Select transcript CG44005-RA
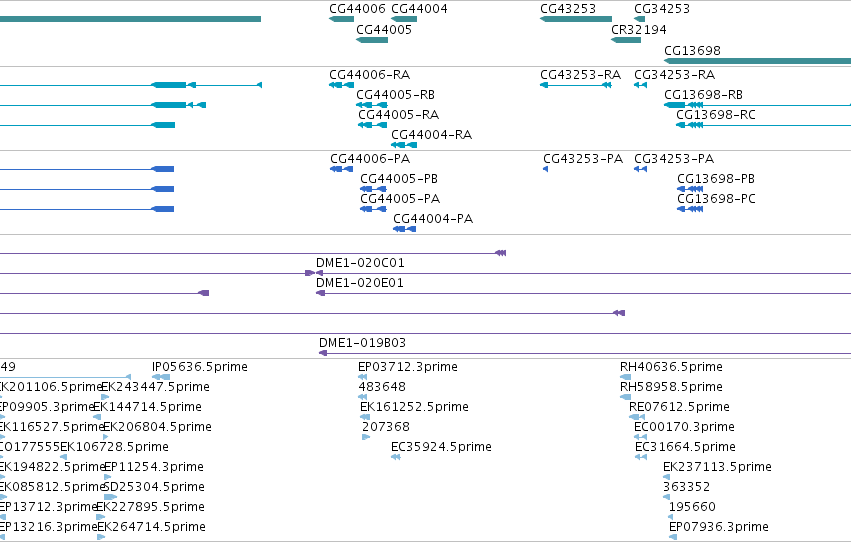The width and height of the screenshot is (851, 542). coord(398,114)
